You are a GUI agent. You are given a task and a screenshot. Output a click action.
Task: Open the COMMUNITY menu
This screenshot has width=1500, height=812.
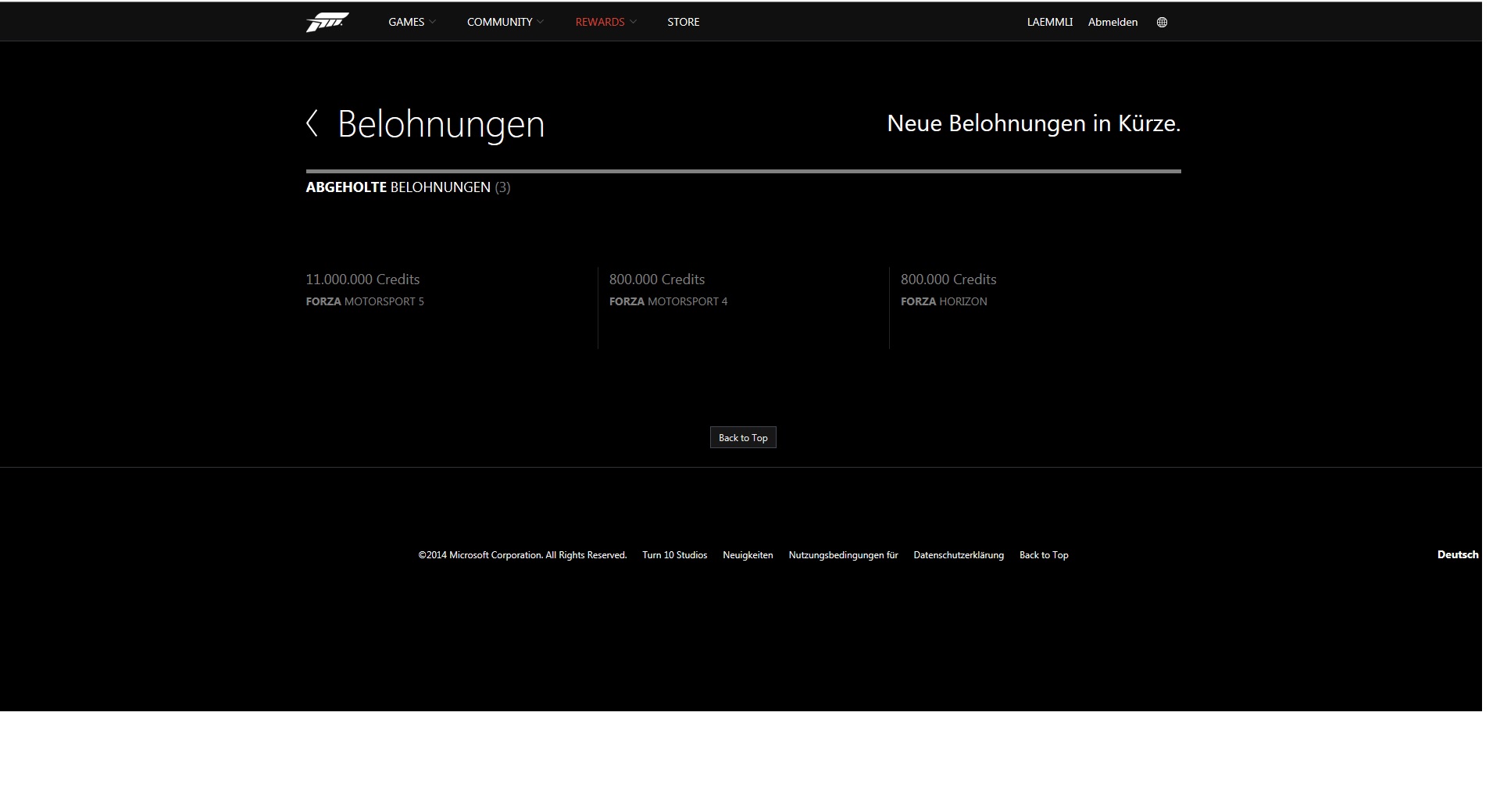[x=499, y=22]
